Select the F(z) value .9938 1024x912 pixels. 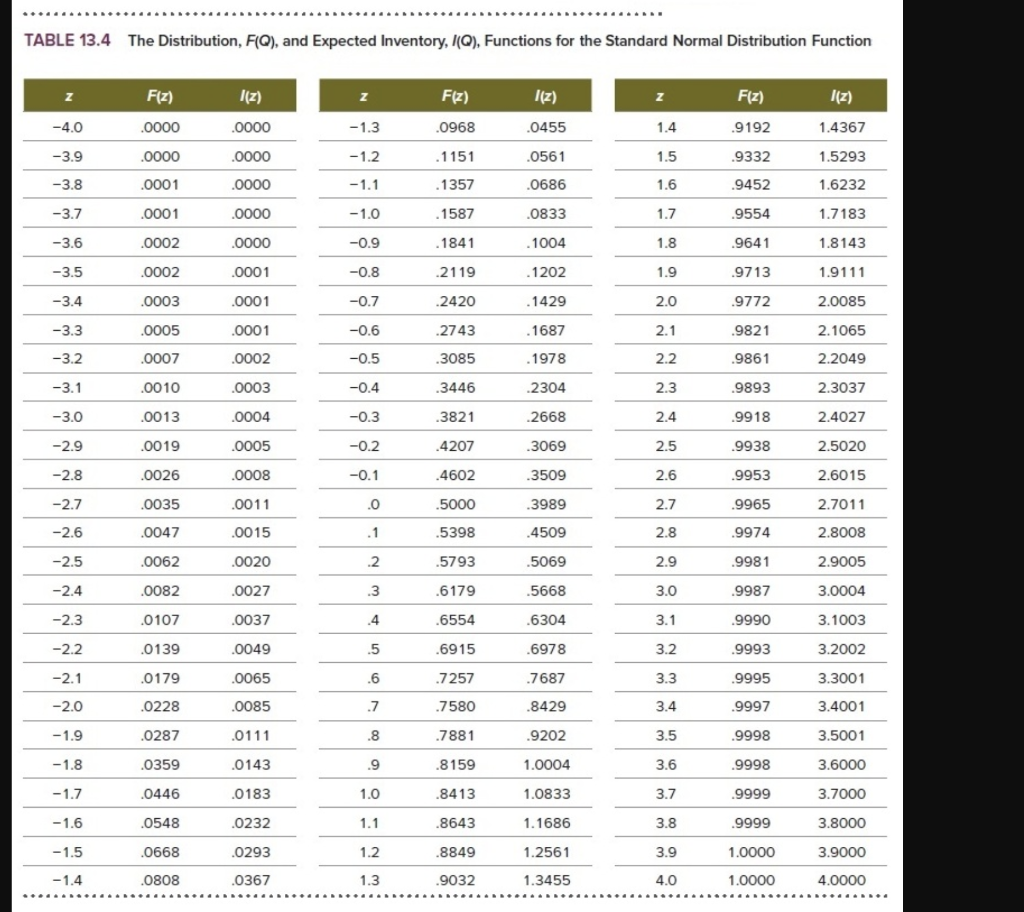tap(751, 446)
